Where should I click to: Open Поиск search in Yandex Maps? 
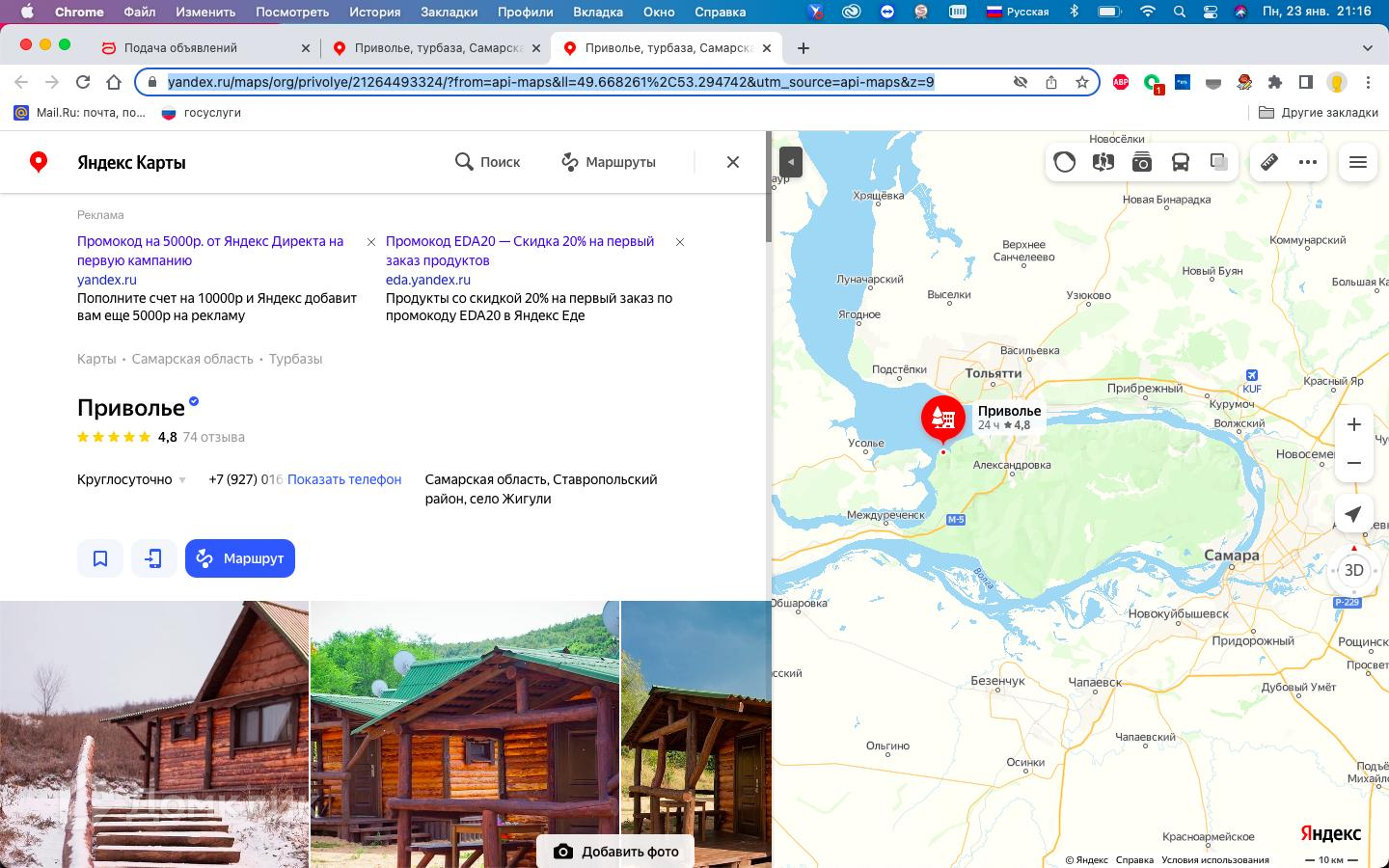coord(488,162)
